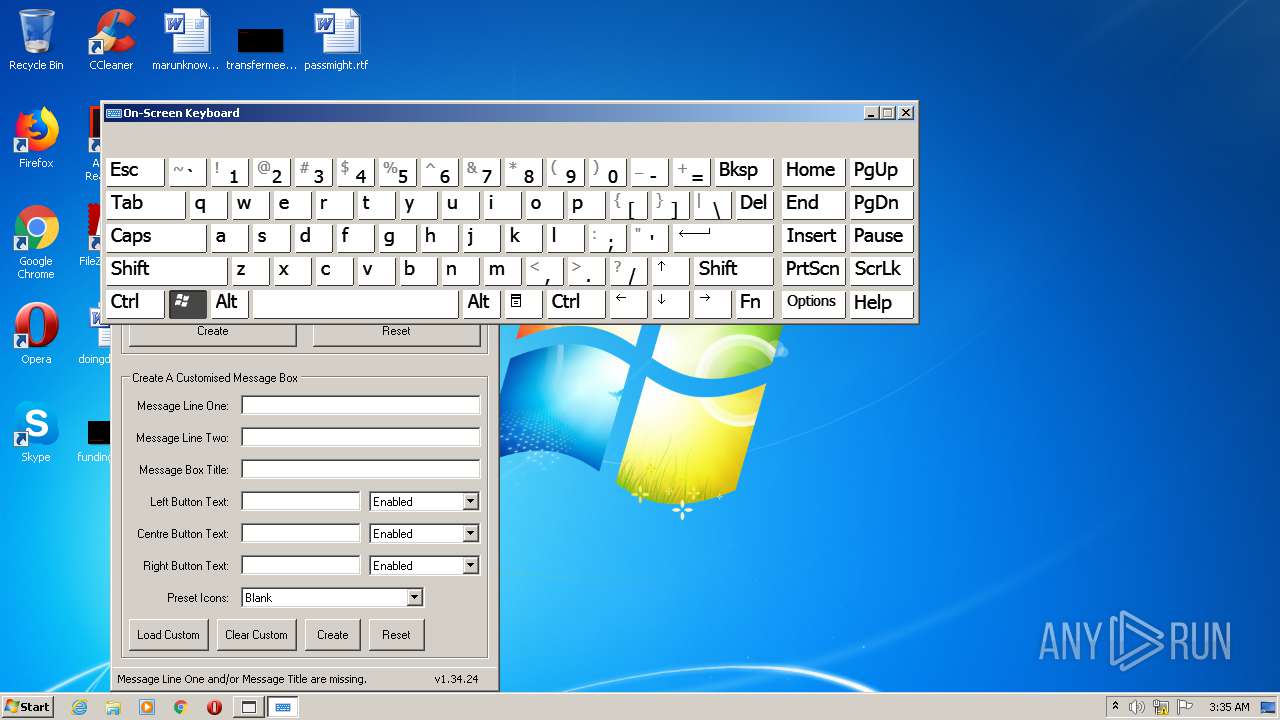
Task: Focus the Message Line One field
Action: (x=360, y=406)
